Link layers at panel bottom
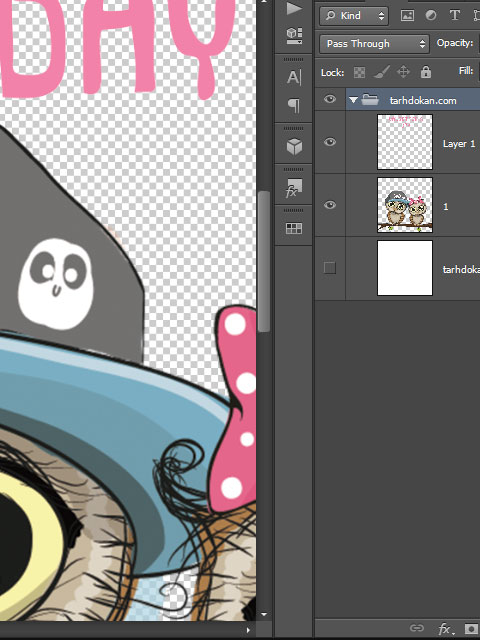The height and width of the screenshot is (640, 480). pyautogui.click(x=417, y=628)
